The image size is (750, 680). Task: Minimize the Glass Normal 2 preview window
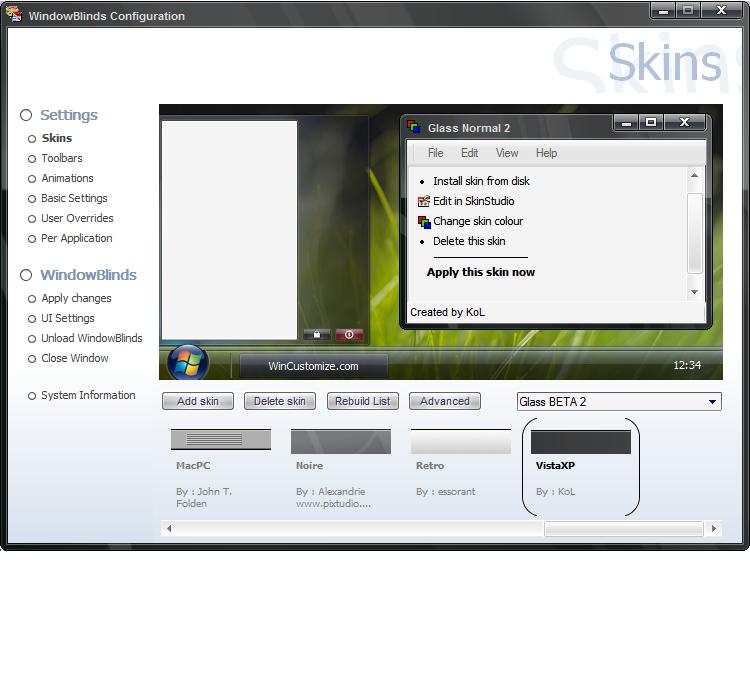(x=626, y=123)
